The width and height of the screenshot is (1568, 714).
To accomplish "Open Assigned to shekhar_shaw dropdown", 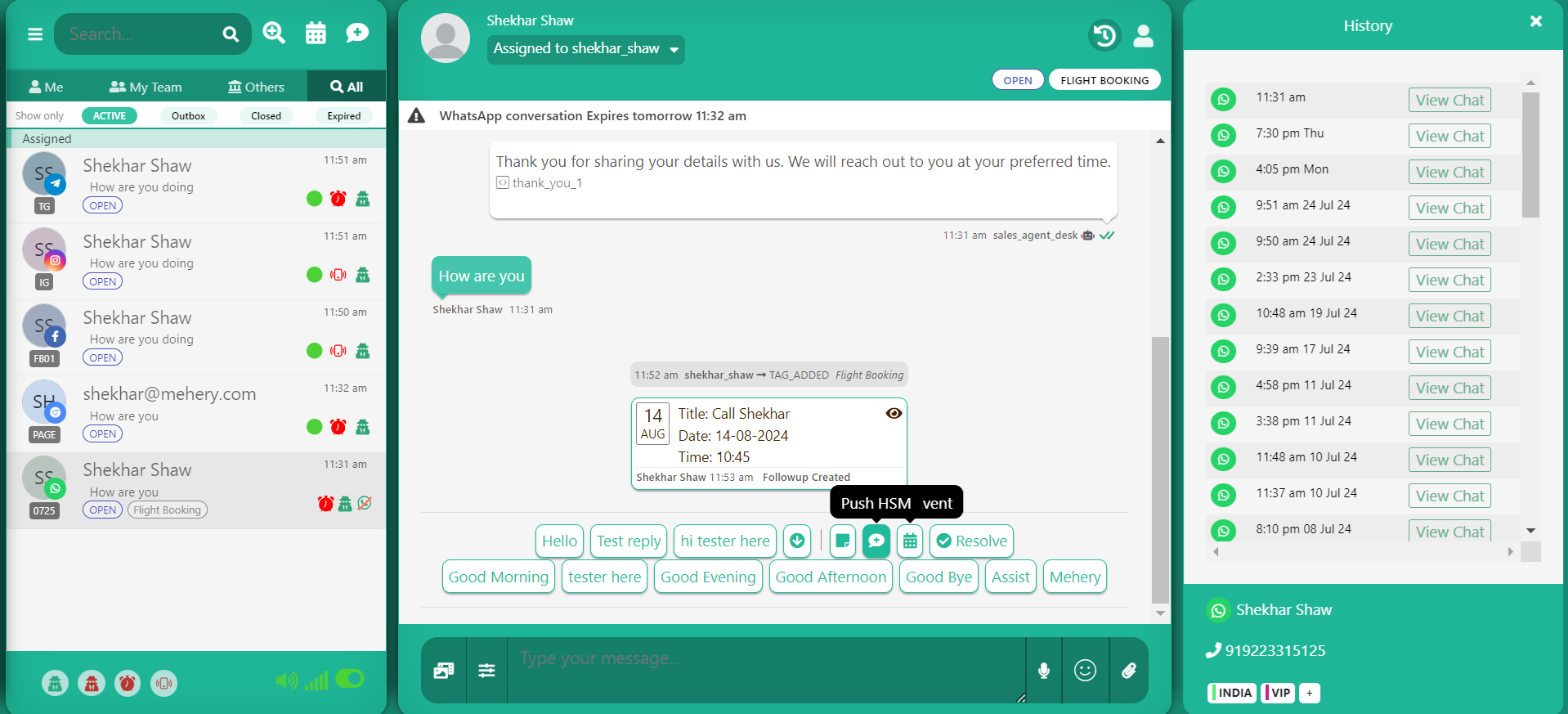I will (585, 49).
